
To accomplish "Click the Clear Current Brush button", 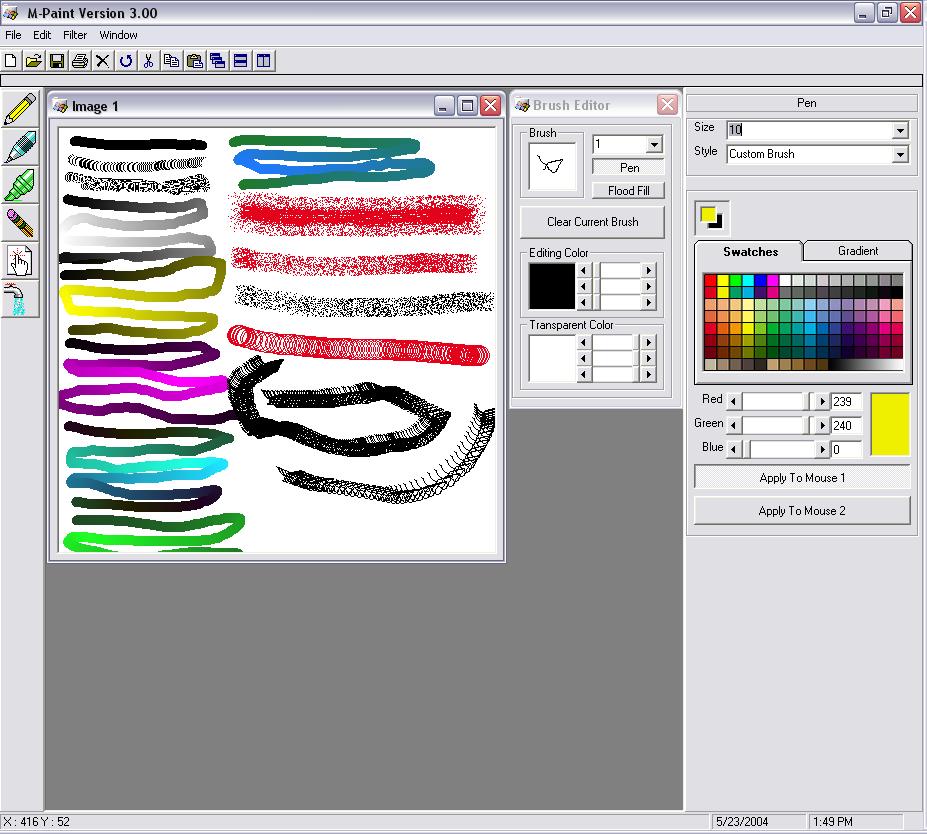I will (x=592, y=222).
